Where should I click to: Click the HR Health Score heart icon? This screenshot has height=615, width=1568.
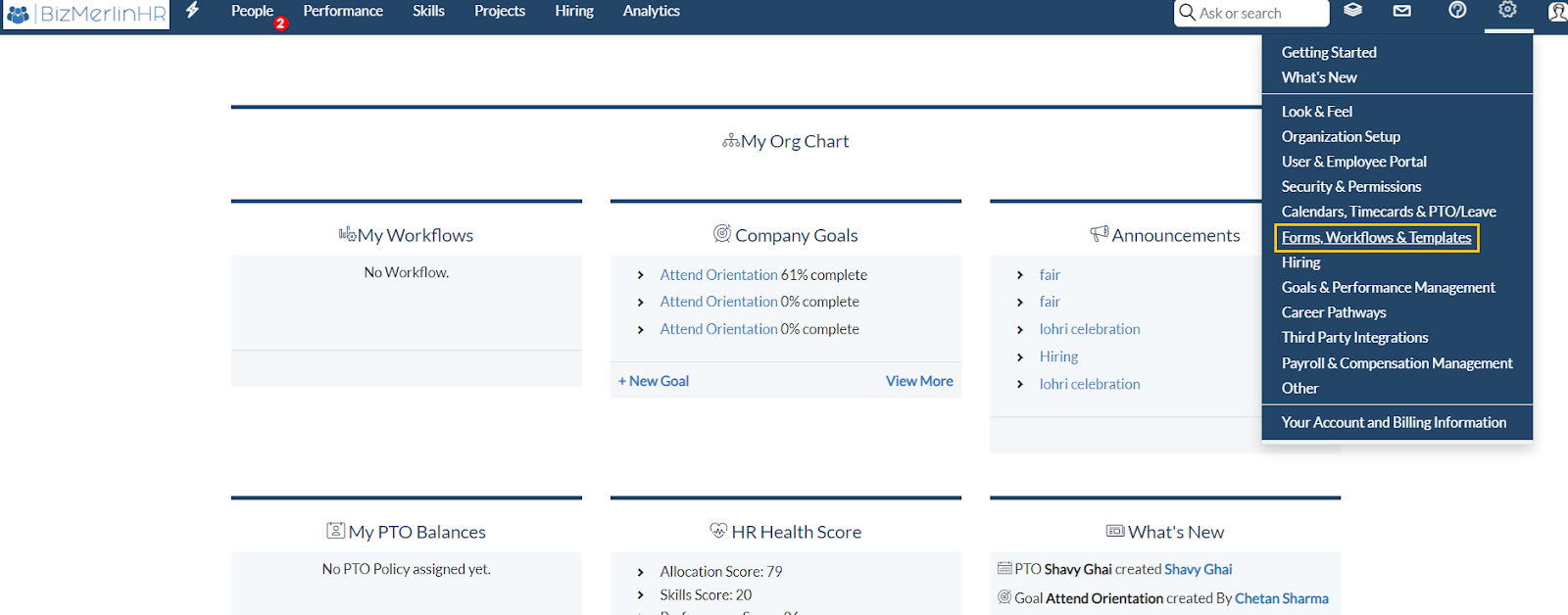[x=718, y=530]
